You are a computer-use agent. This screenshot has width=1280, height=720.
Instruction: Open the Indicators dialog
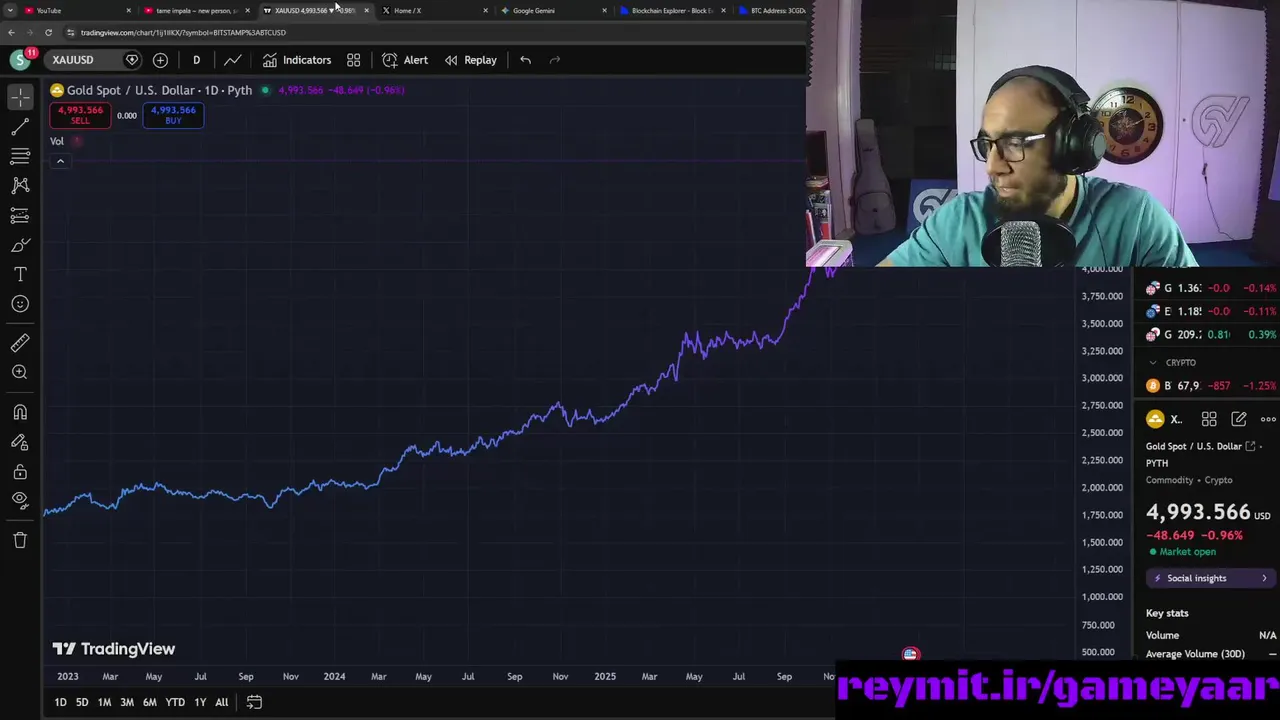[297, 60]
